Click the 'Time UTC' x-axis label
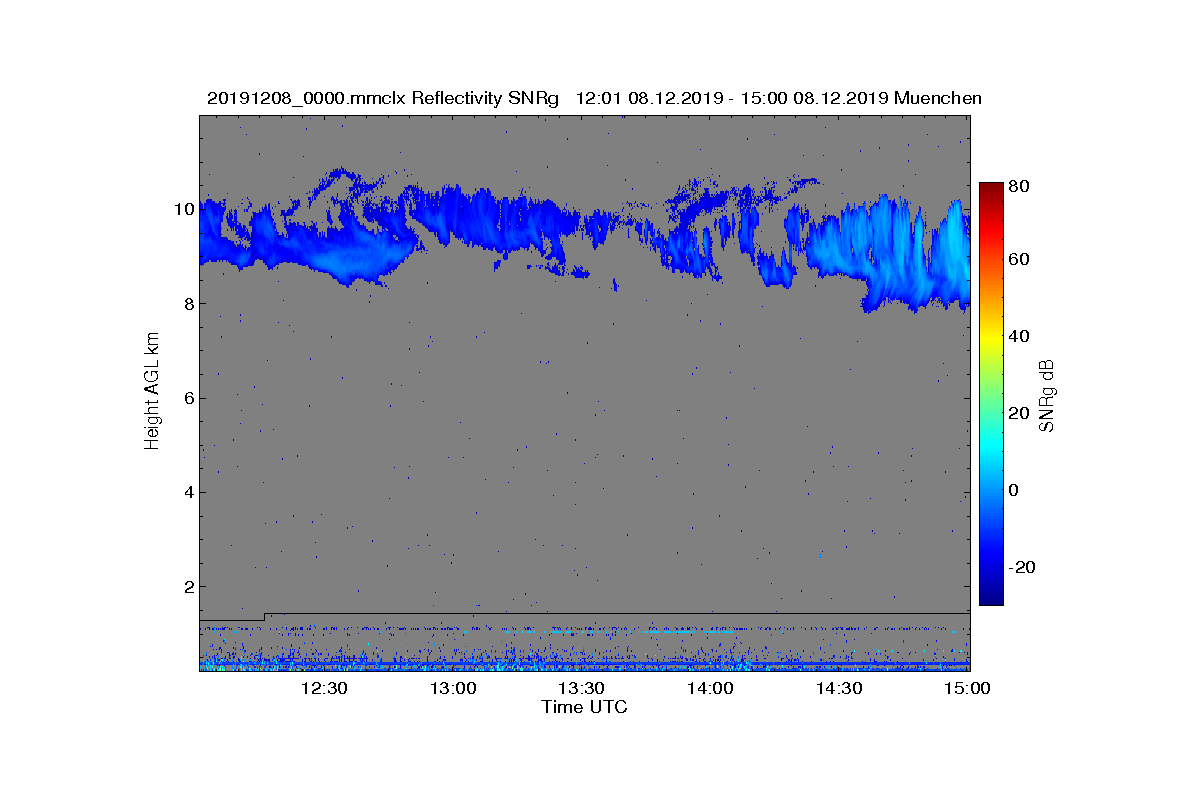 point(584,707)
